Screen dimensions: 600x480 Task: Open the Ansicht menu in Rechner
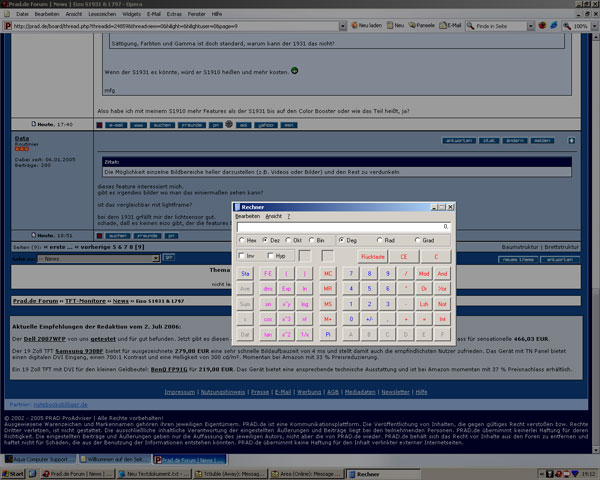(273, 216)
